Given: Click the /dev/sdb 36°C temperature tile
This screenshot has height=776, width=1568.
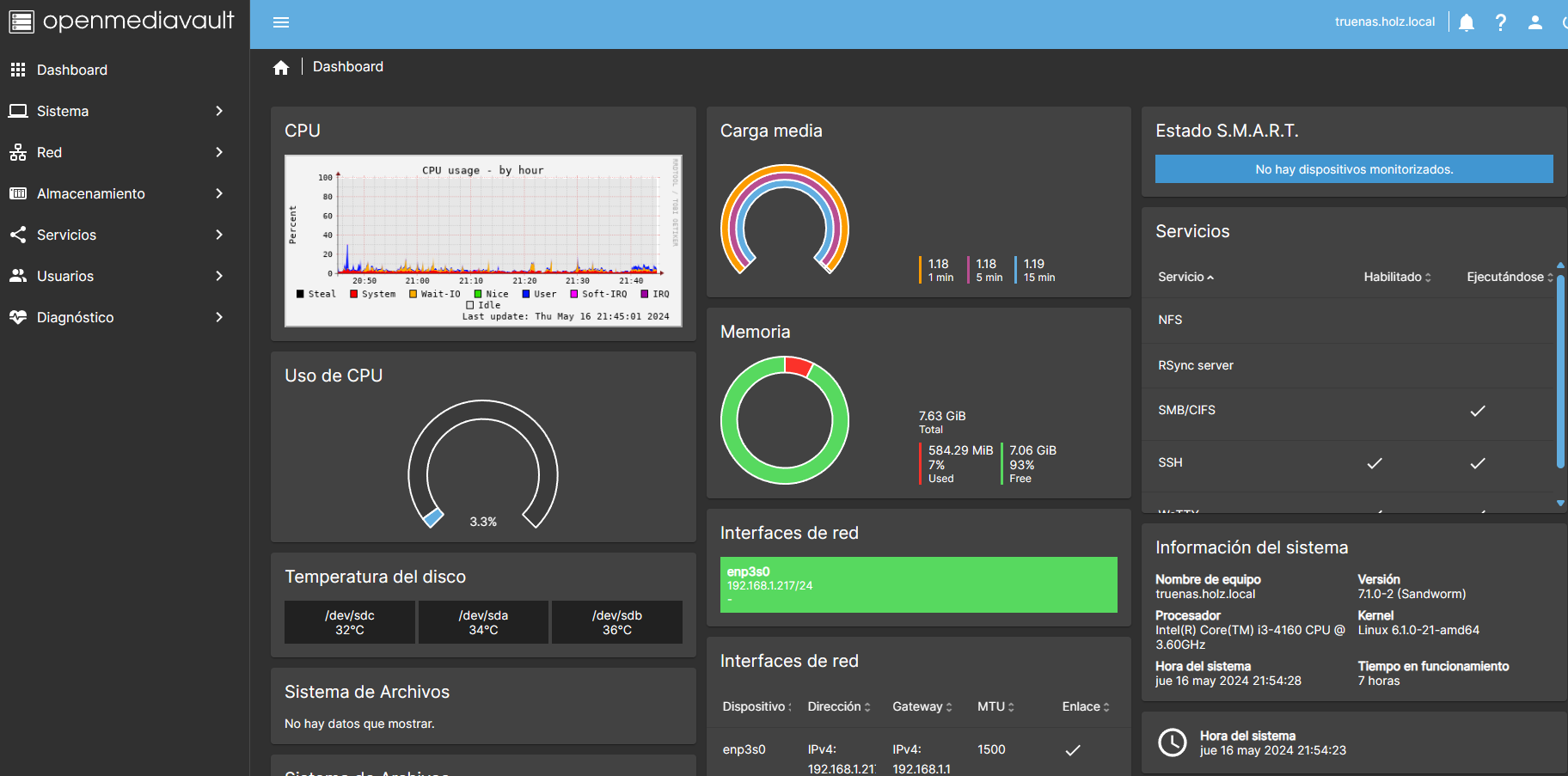Looking at the screenshot, I should tap(617, 622).
